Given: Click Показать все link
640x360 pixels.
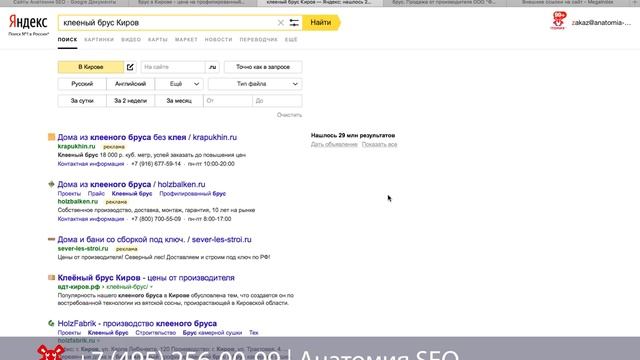Looking at the screenshot, I should pyautogui.click(x=379, y=144).
